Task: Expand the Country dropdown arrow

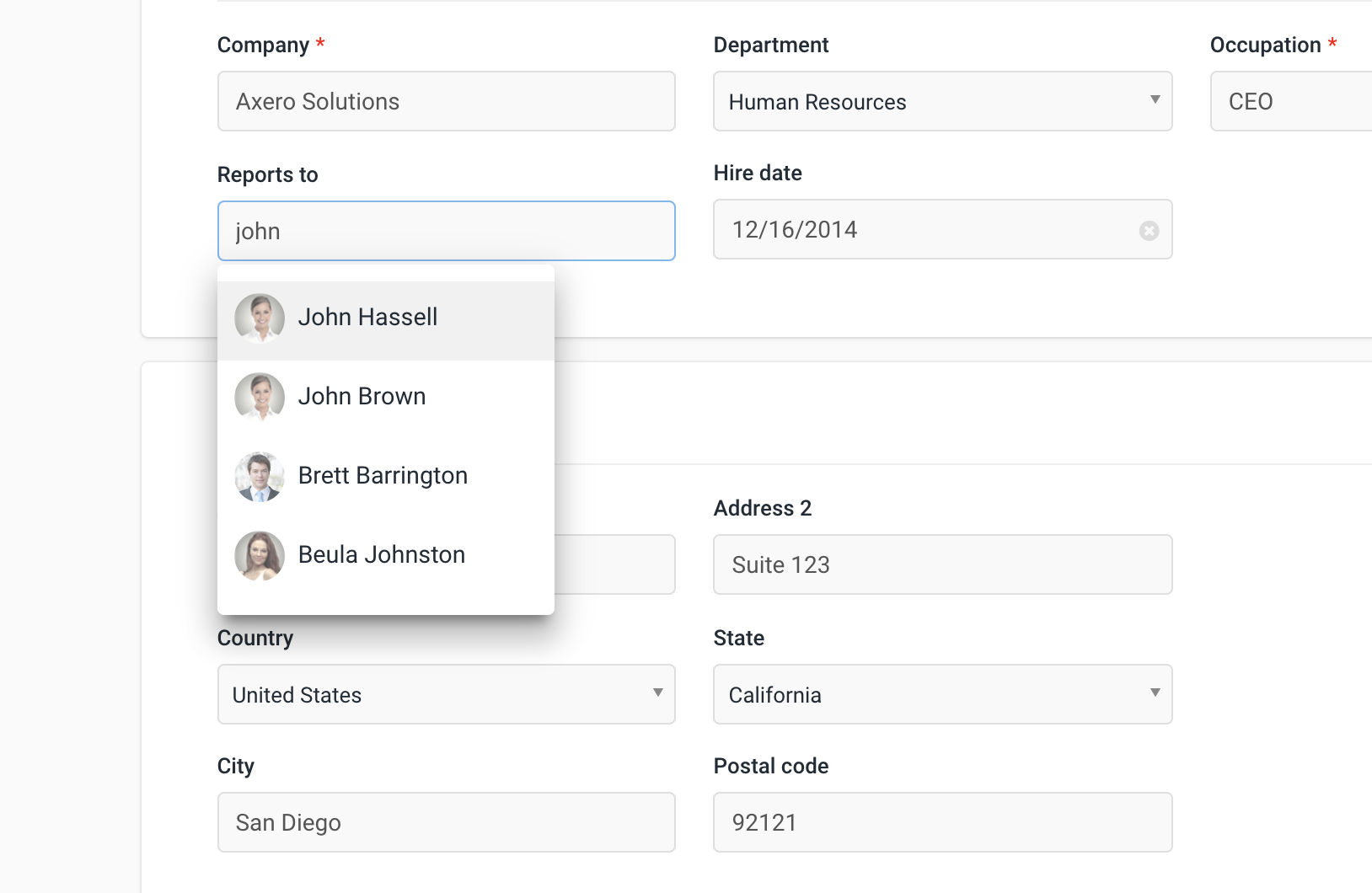Action: [x=657, y=693]
